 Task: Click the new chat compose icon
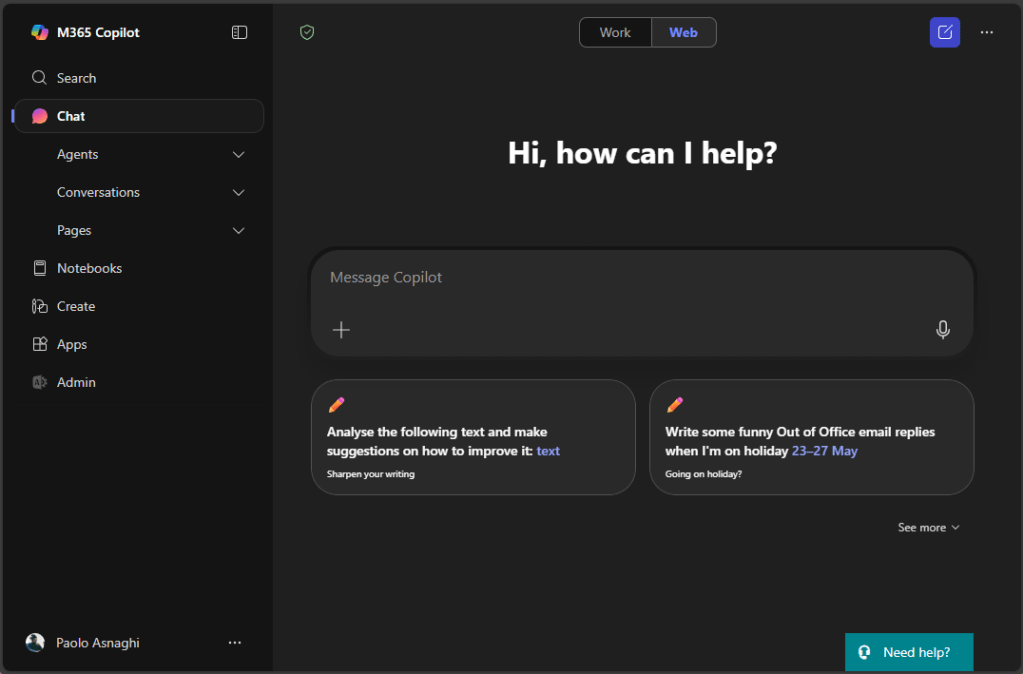coord(944,32)
